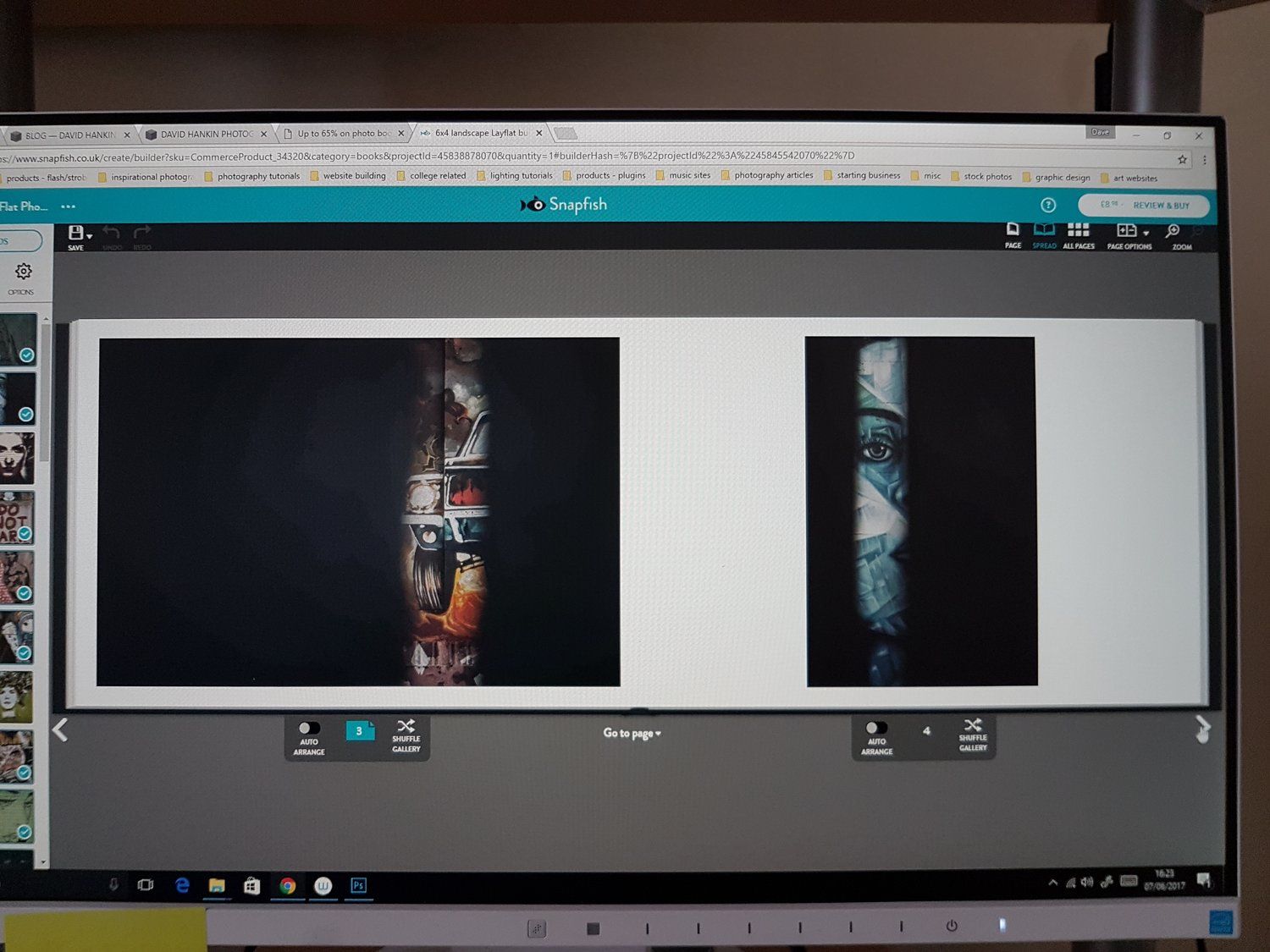
Task: Open 'starting business' bookmark folder
Action: 862,175
